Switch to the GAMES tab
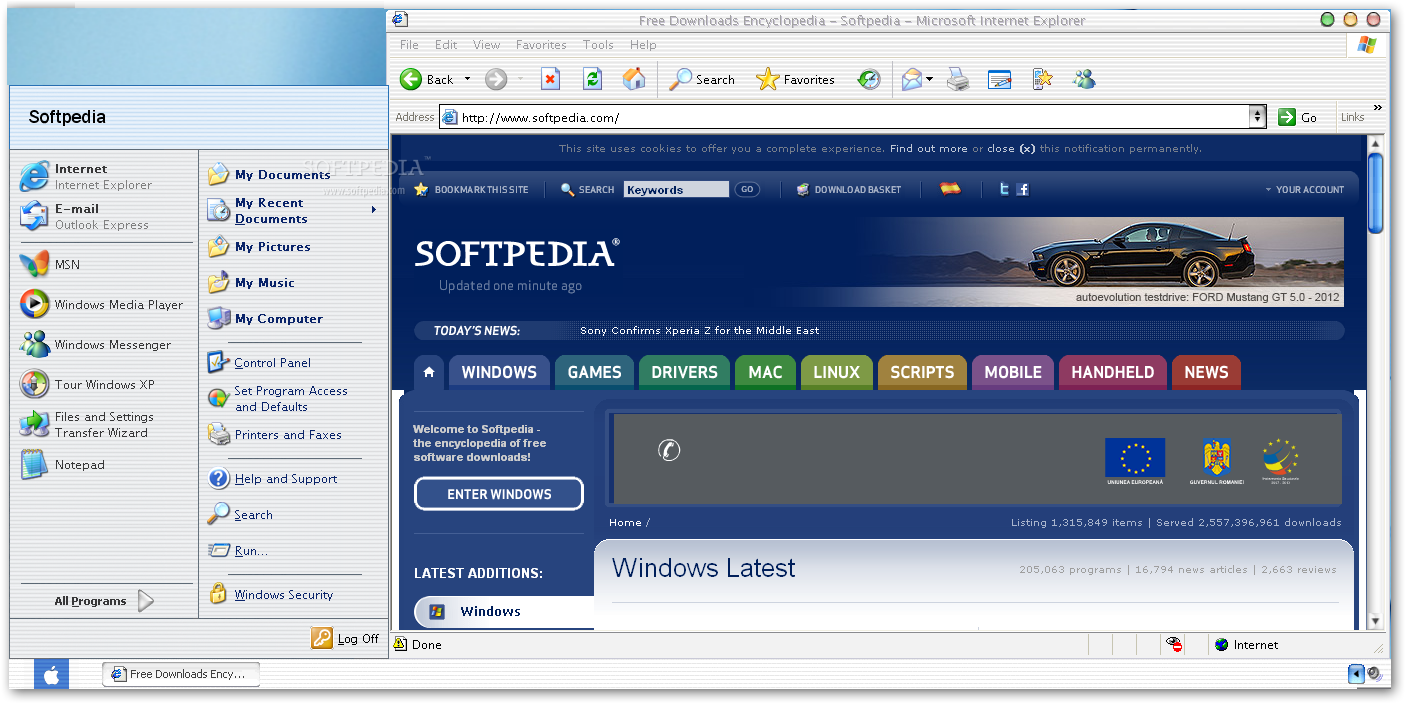Viewport: 1406px width, 704px height. pos(595,372)
